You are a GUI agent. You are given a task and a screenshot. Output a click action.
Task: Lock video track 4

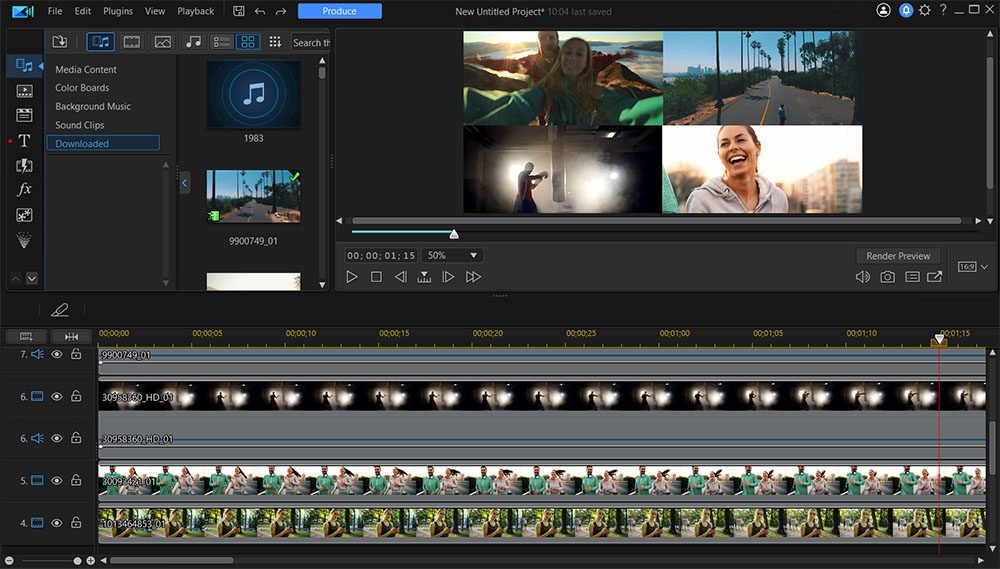[x=76, y=522]
